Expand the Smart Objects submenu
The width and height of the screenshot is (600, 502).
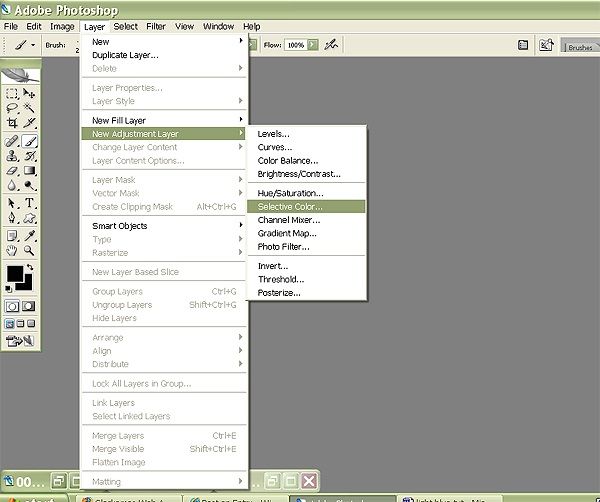click(x=164, y=226)
